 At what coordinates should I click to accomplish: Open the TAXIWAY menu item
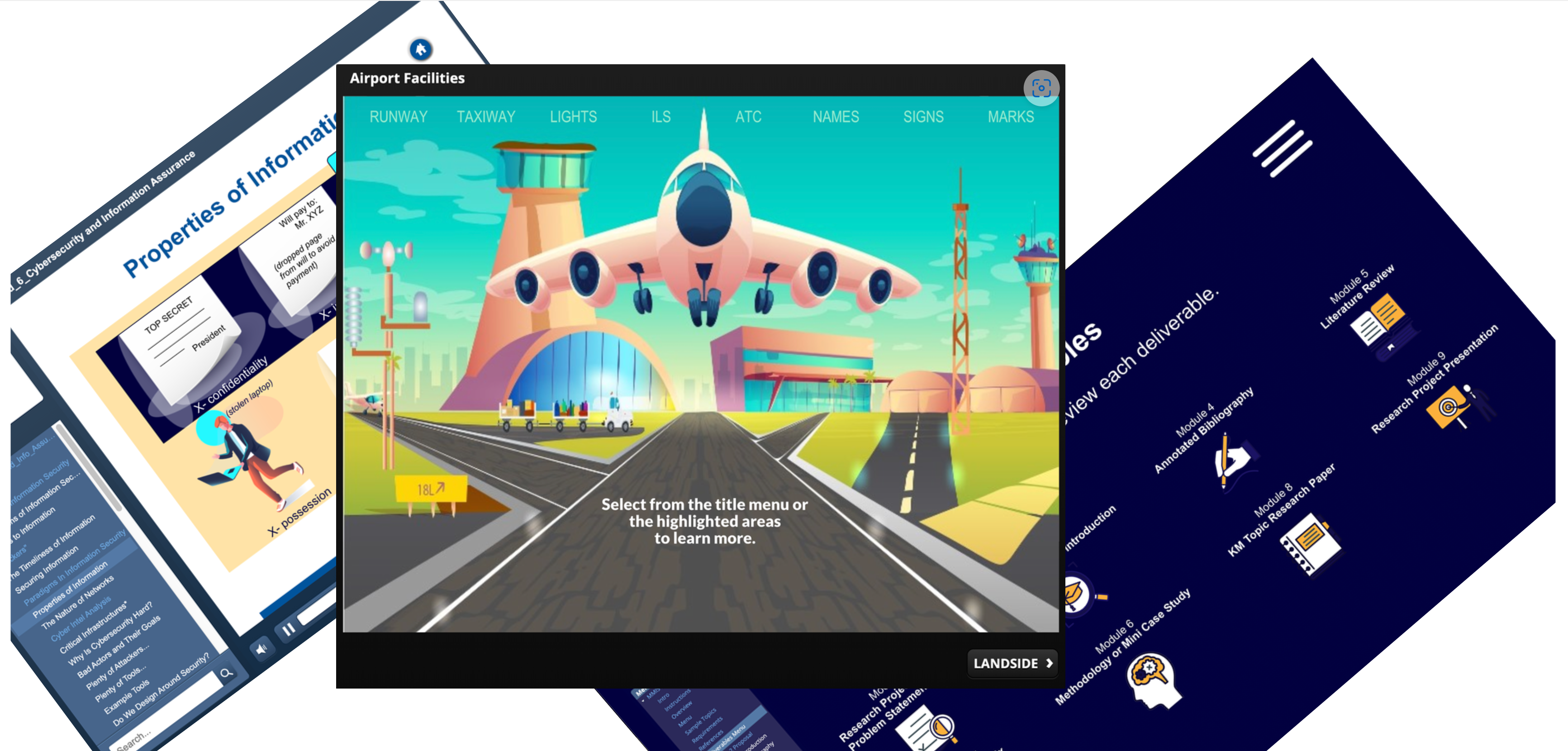pos(486,117)
